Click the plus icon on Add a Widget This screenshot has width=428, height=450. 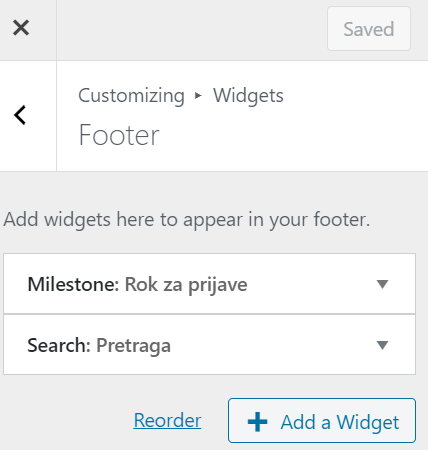tap(257, 422)
